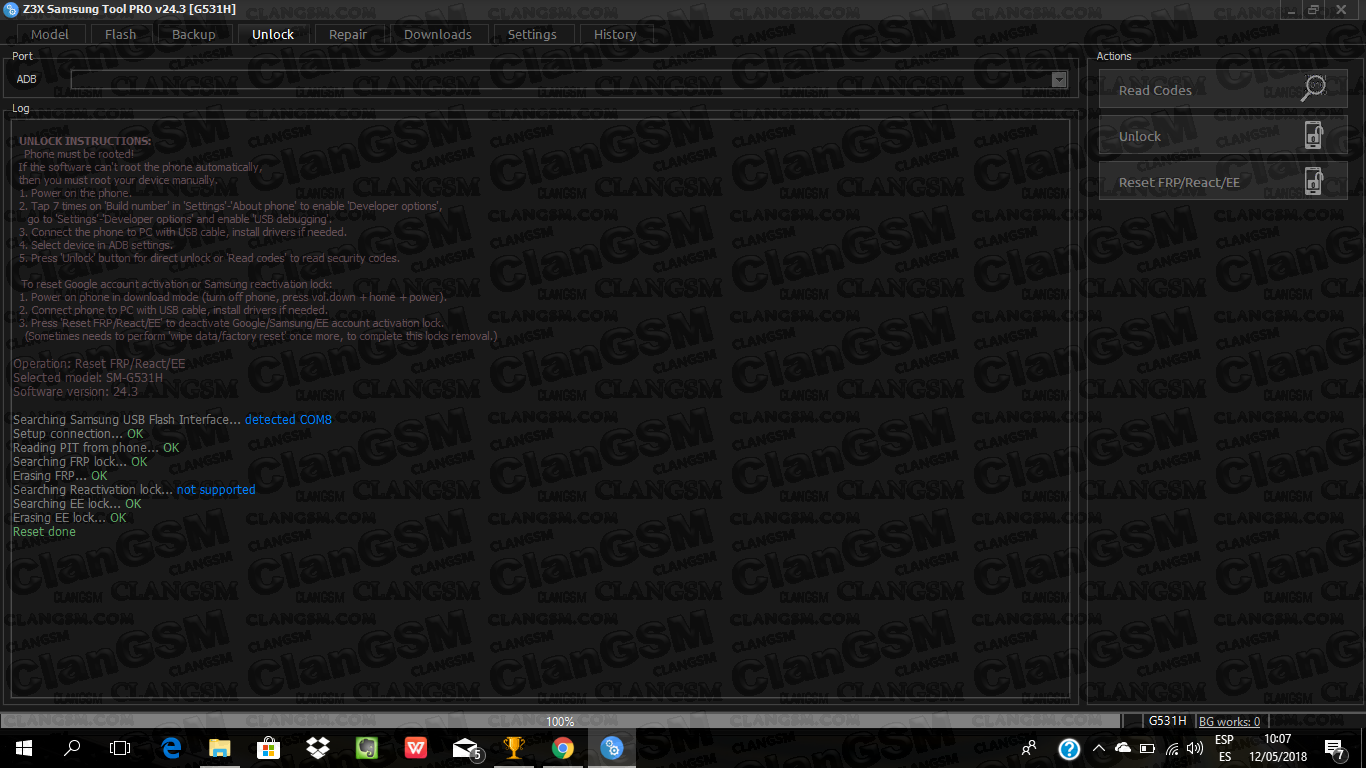Open the Wi-Fi network tray icon
The width and height of the screenshot is (1366, 768).
(x=1171, y=748)
